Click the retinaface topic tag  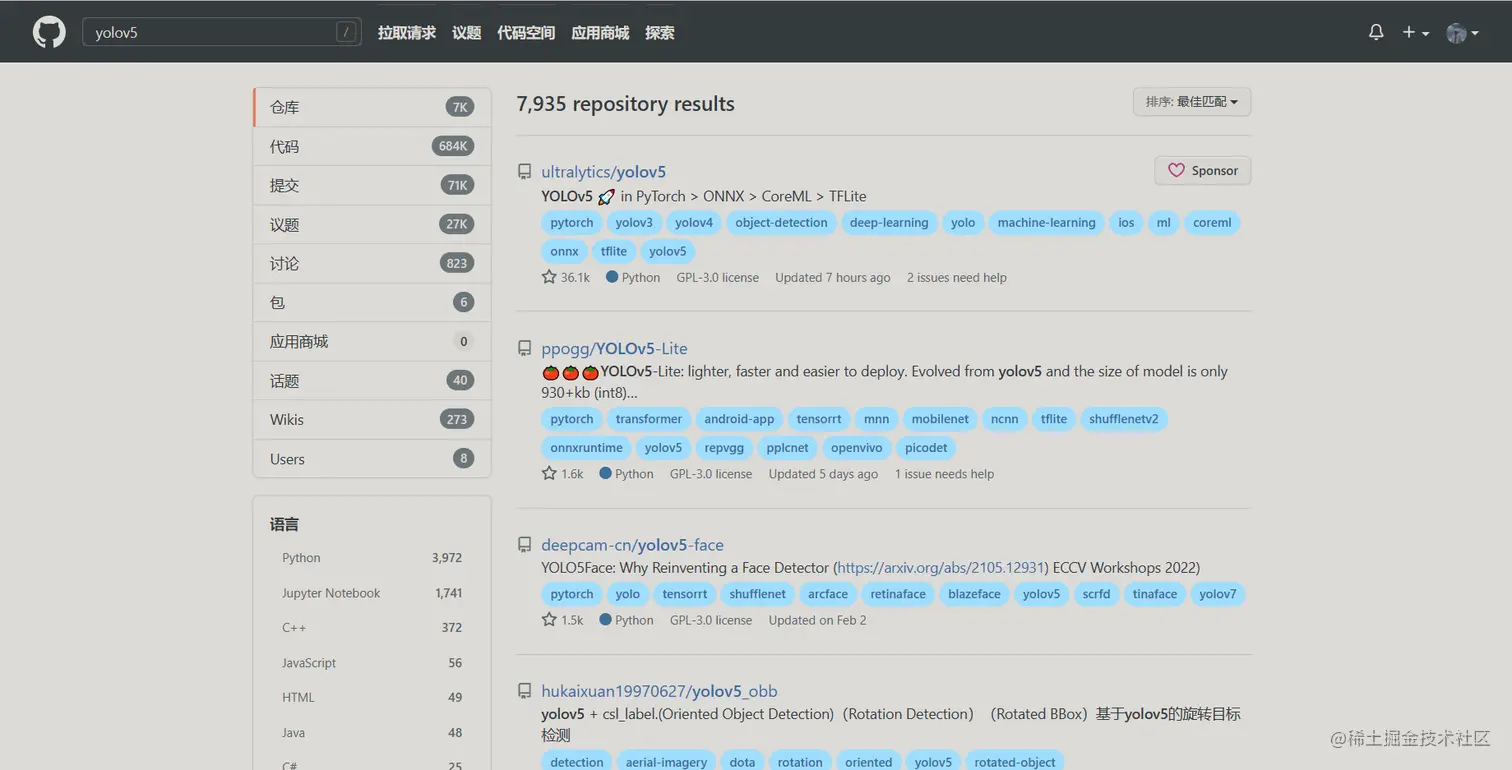point(898,594)
